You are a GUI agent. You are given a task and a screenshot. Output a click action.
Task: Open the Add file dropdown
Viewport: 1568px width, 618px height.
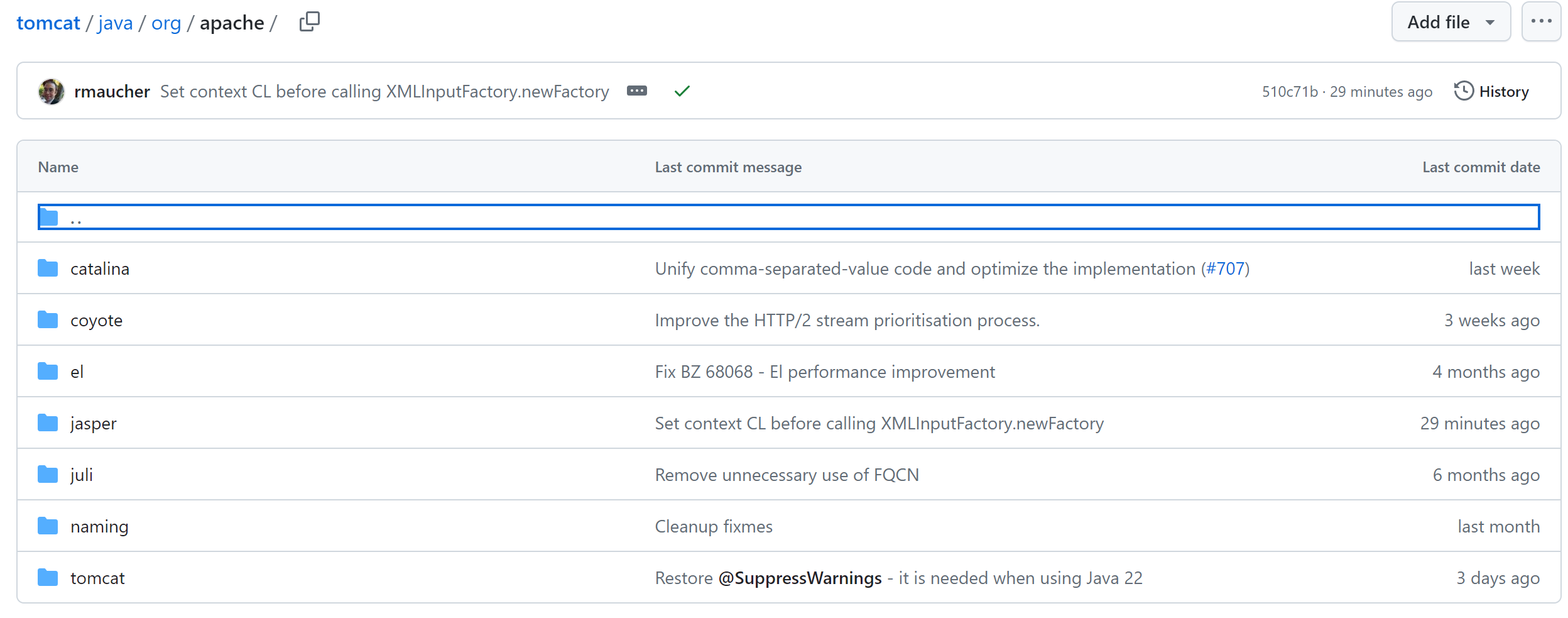point(1451,22)
